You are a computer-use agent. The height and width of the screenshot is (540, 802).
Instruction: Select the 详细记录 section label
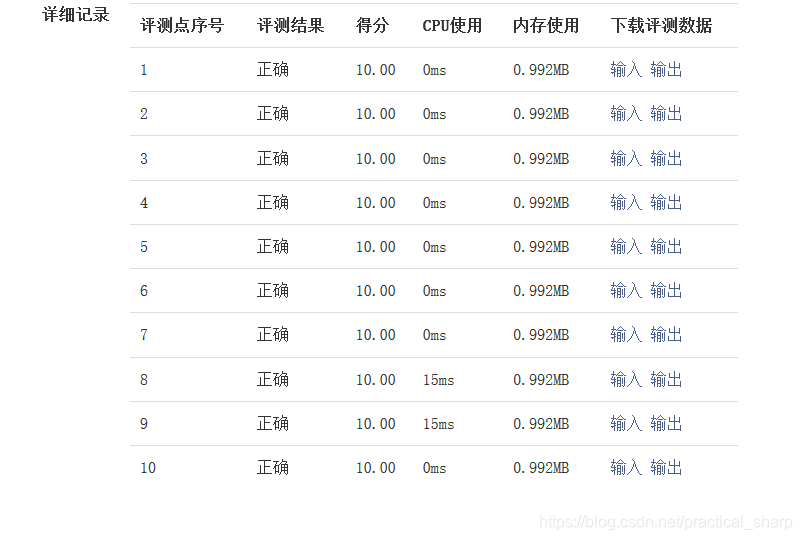tap(76, 14)
